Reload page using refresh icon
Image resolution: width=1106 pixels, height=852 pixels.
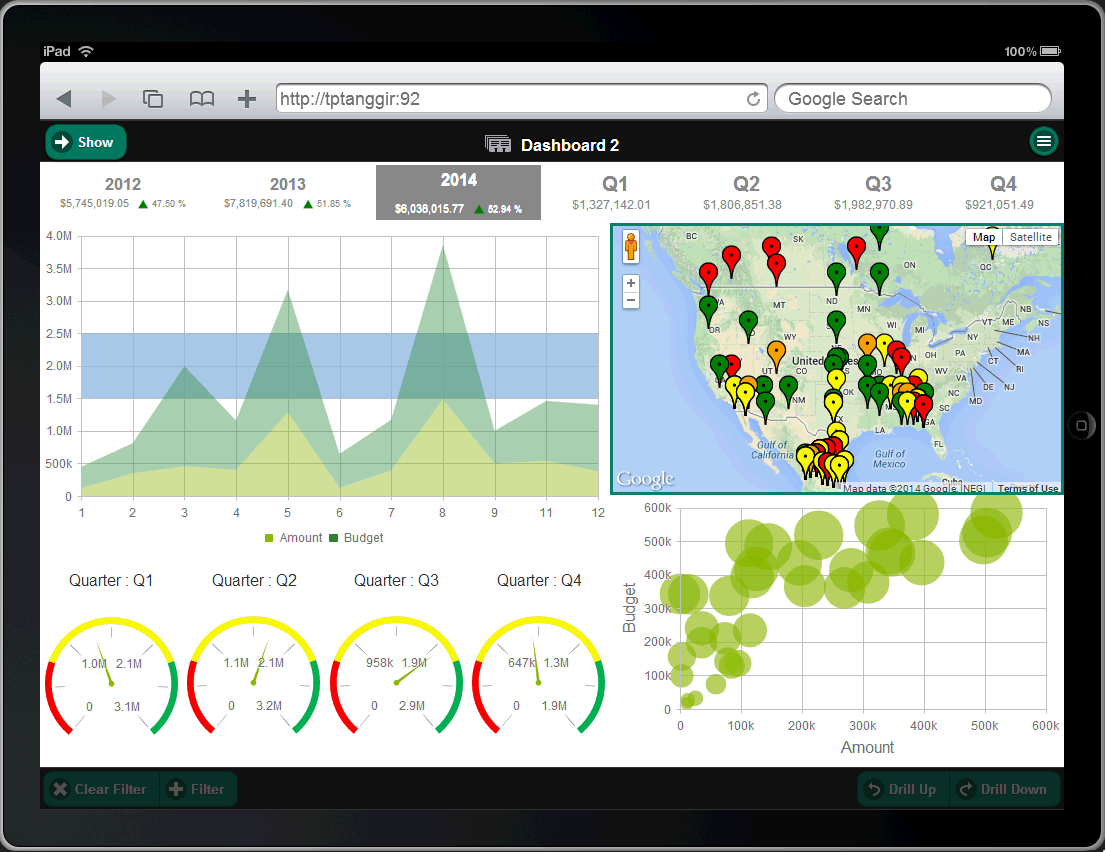[x=753, y=99]
